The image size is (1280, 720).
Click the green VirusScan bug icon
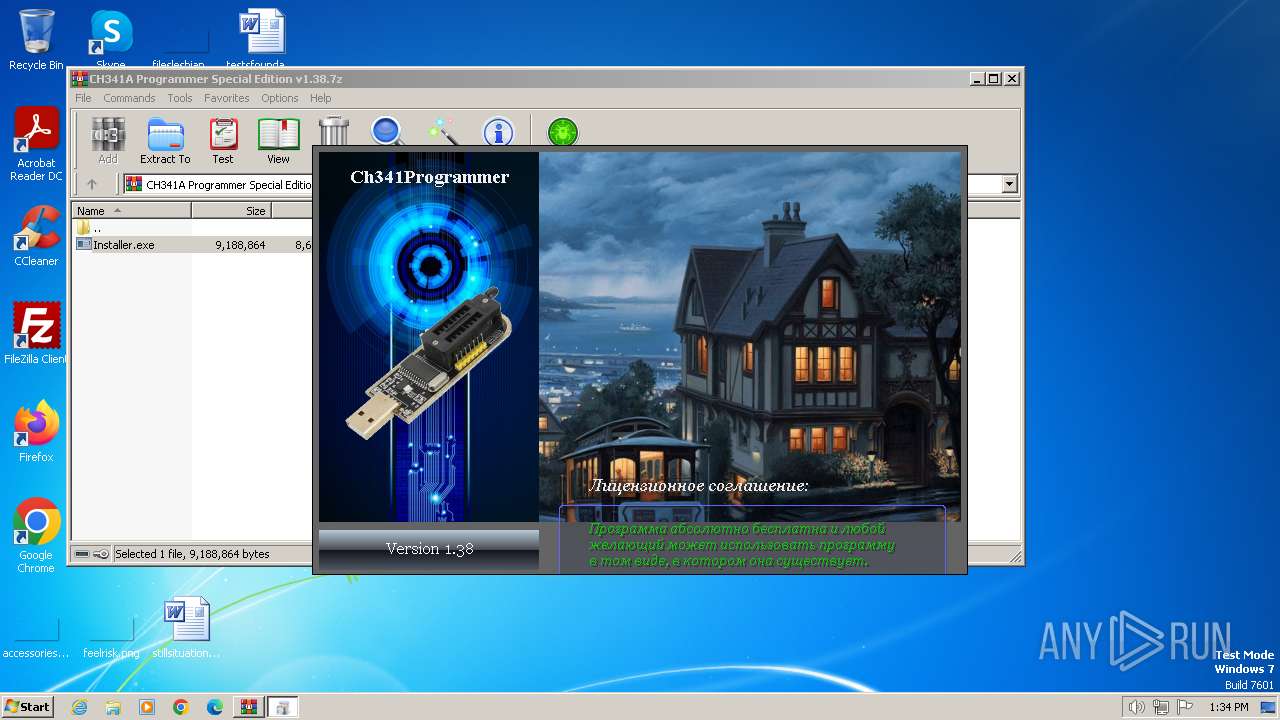coord(563,131)
